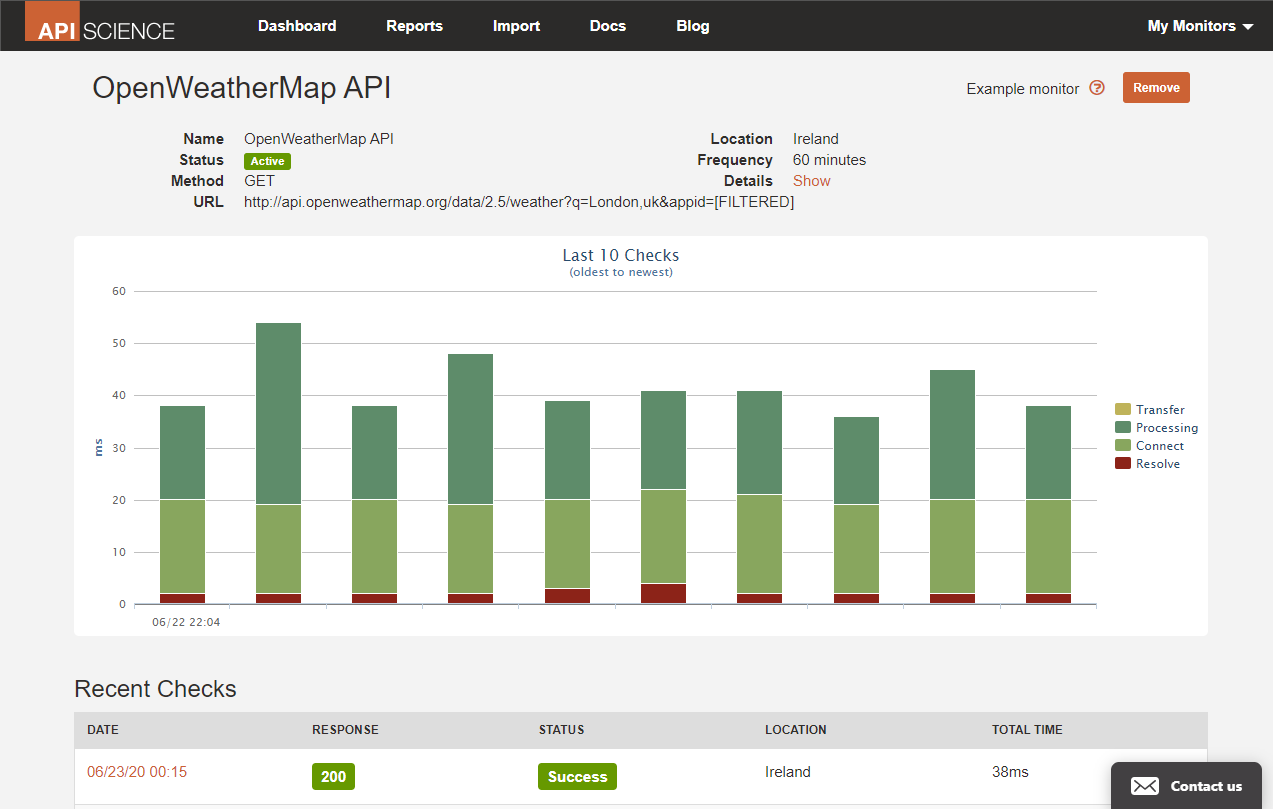
Task: Open the 06/23/20 00:15 check link
Action: click(137, 772)
